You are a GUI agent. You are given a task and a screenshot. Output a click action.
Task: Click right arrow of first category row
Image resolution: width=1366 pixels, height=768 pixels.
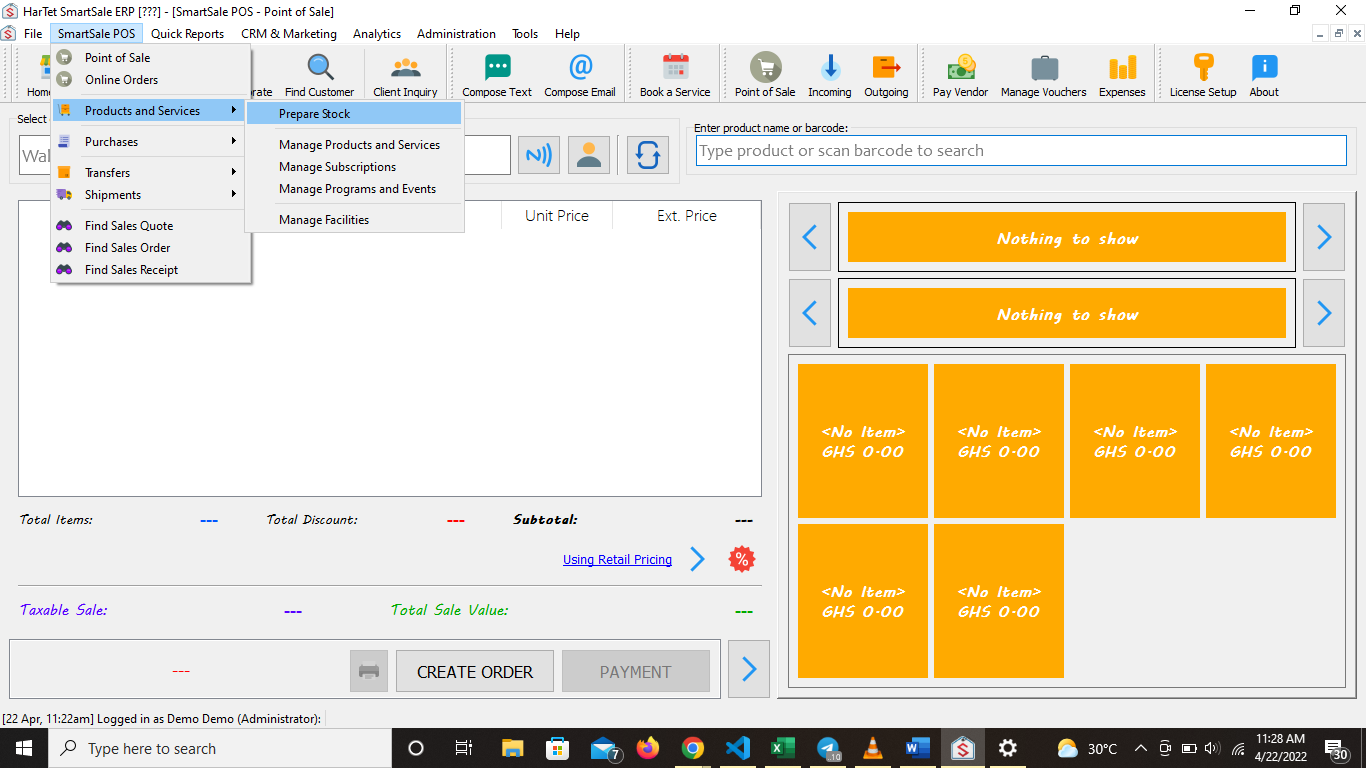point(1324,237)
